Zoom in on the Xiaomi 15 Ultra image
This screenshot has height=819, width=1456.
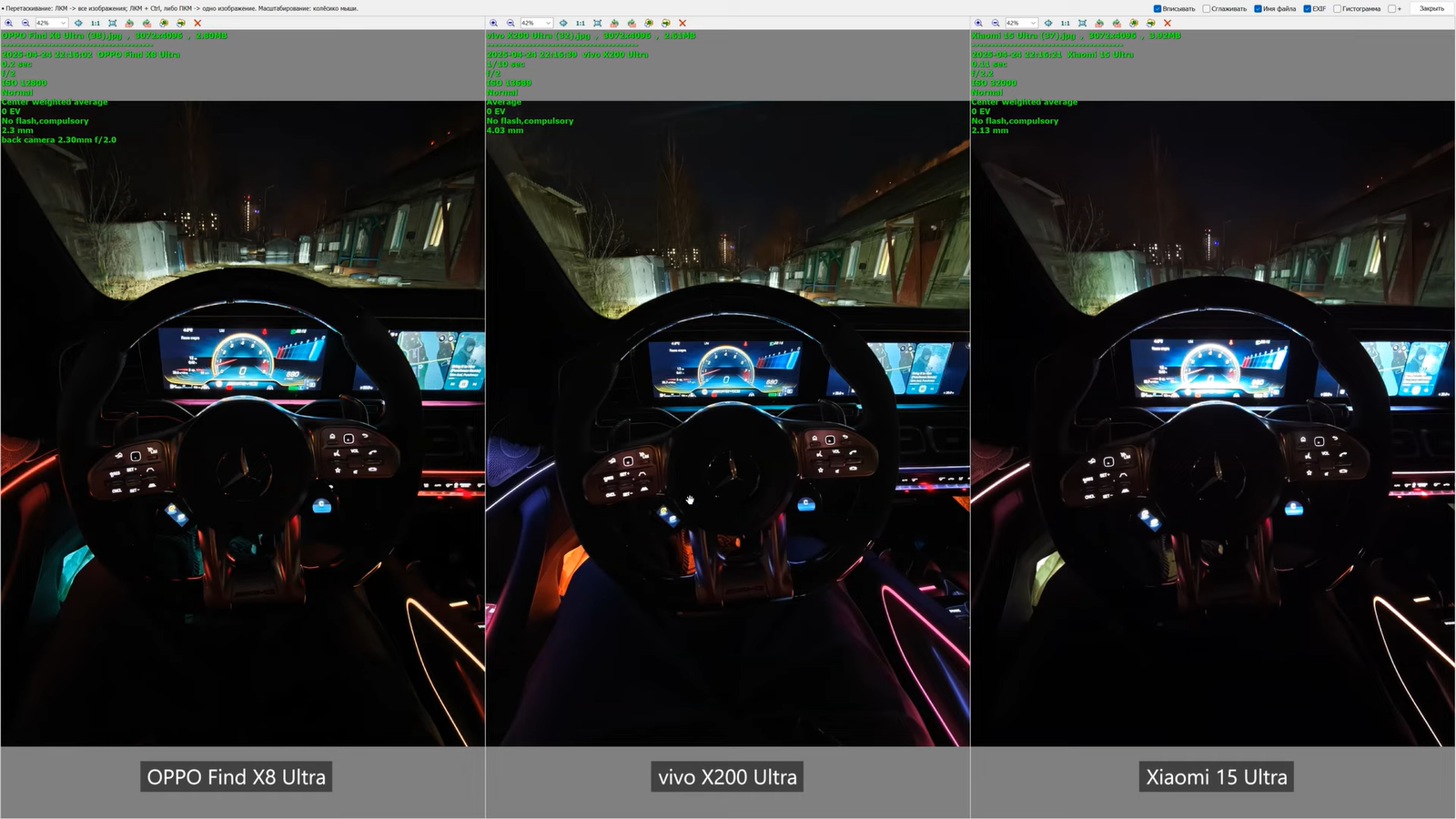(x=979, y=23)
